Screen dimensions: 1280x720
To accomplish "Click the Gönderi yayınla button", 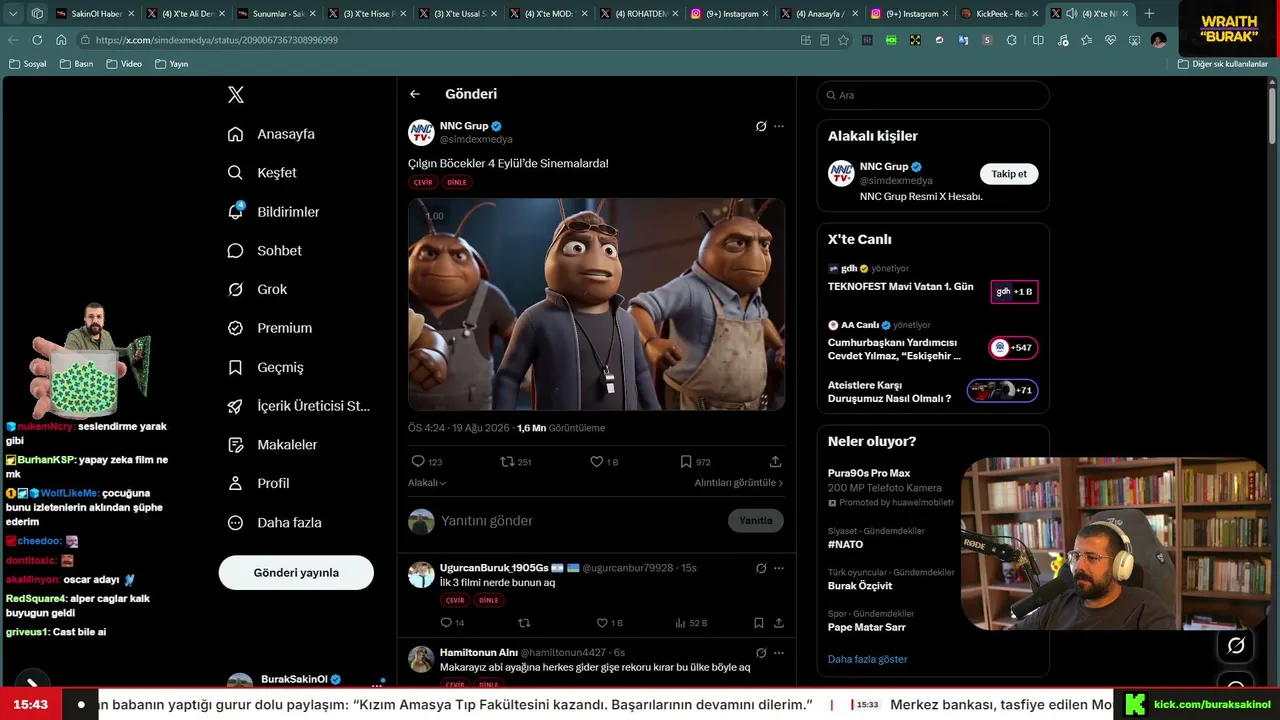I will (296, 573).
